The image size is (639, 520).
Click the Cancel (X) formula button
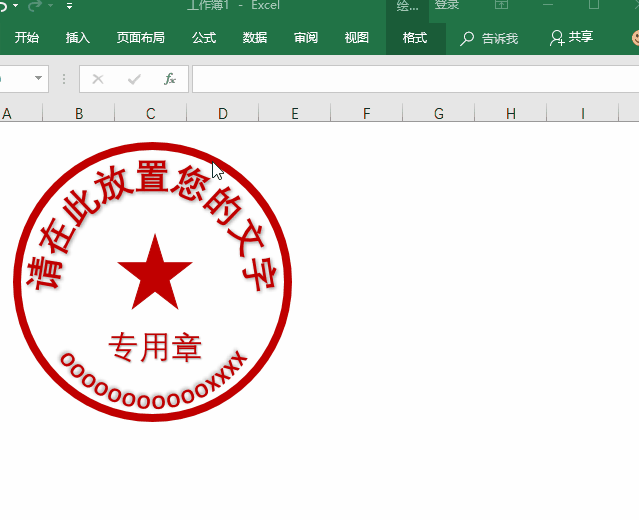click(98, 79)
